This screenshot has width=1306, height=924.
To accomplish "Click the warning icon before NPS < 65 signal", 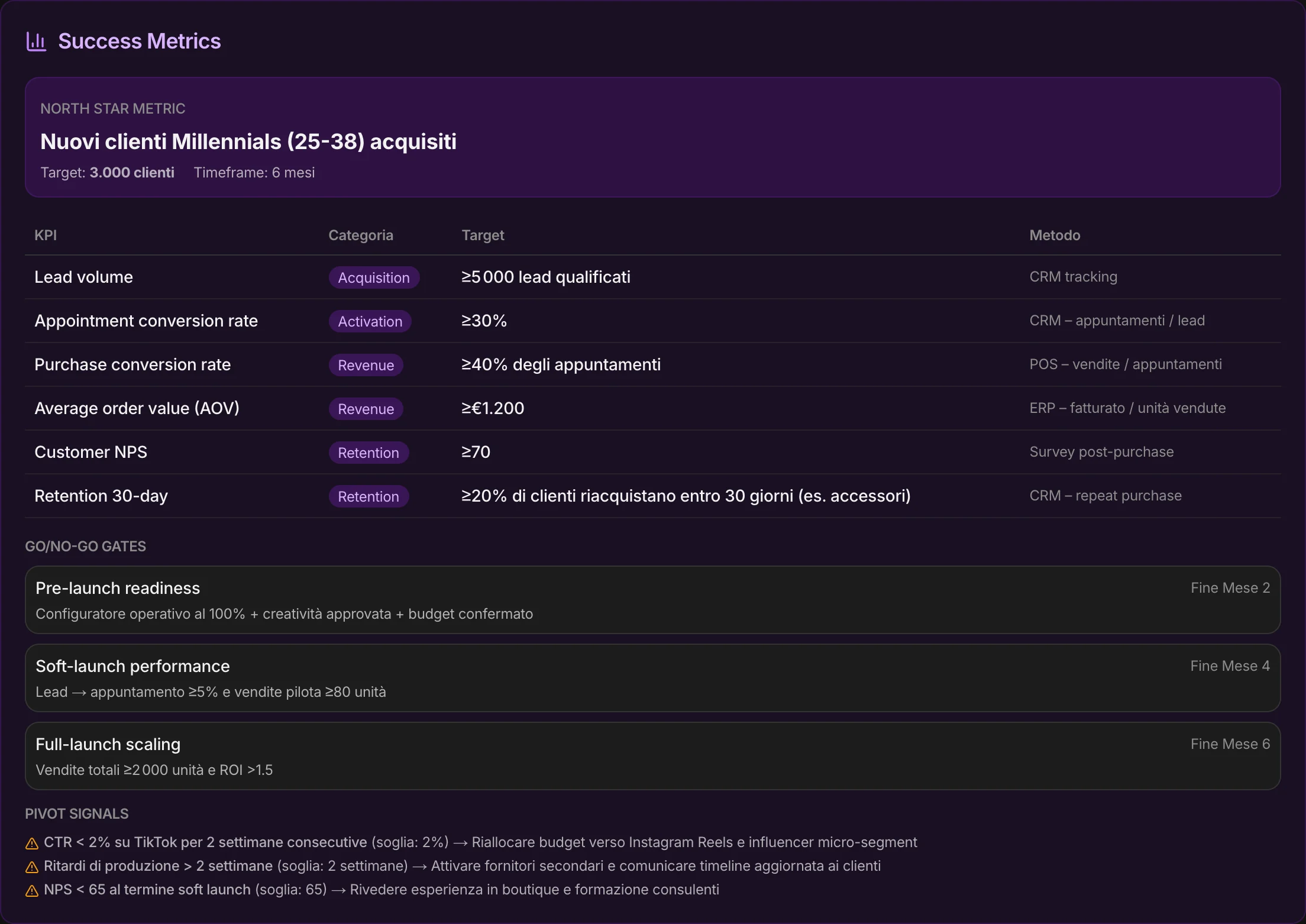I will 32,890.
